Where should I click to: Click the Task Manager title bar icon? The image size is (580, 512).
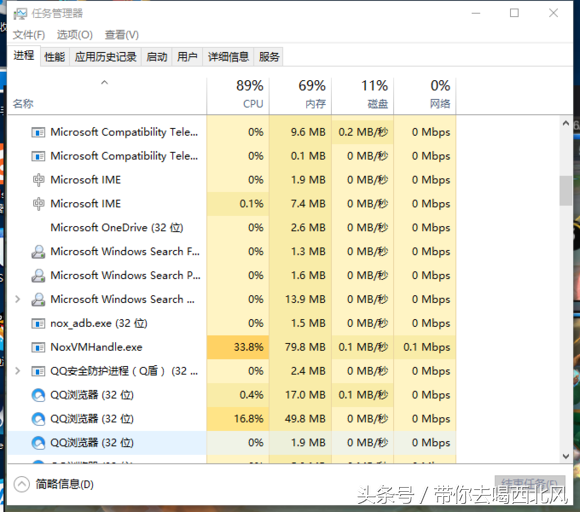tap(20, 14)
